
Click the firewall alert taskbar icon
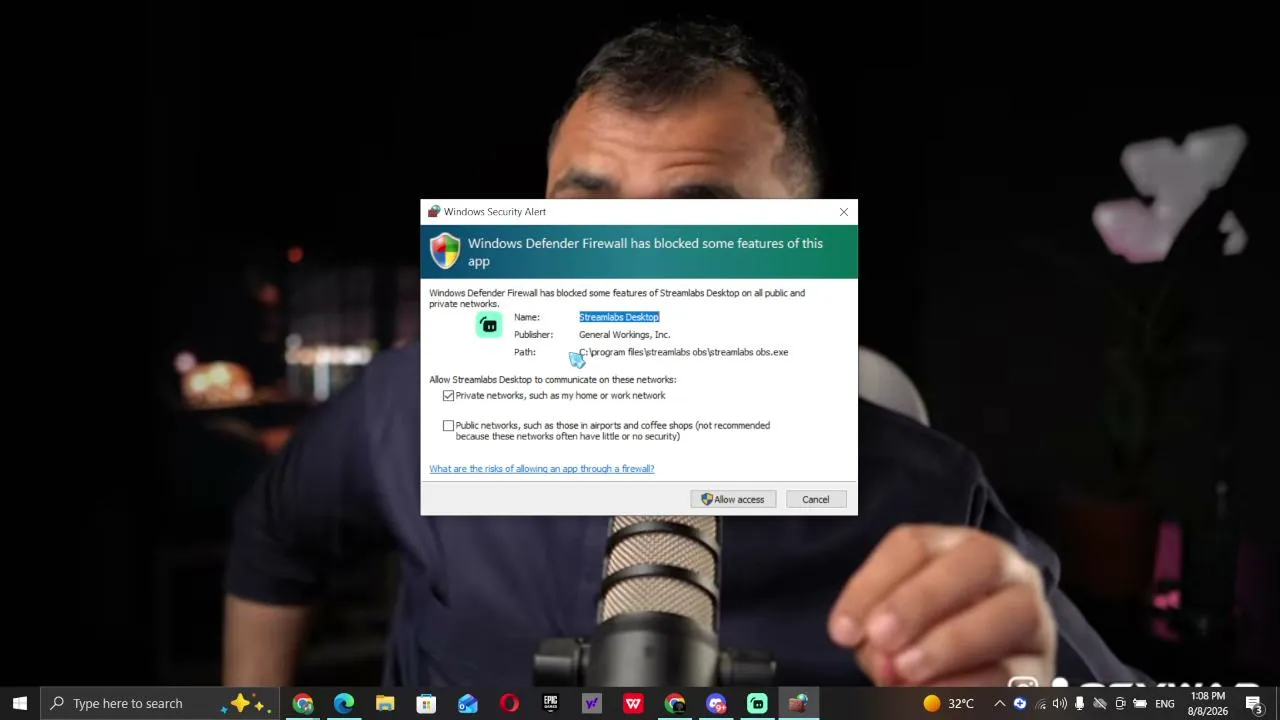[798, 703]
